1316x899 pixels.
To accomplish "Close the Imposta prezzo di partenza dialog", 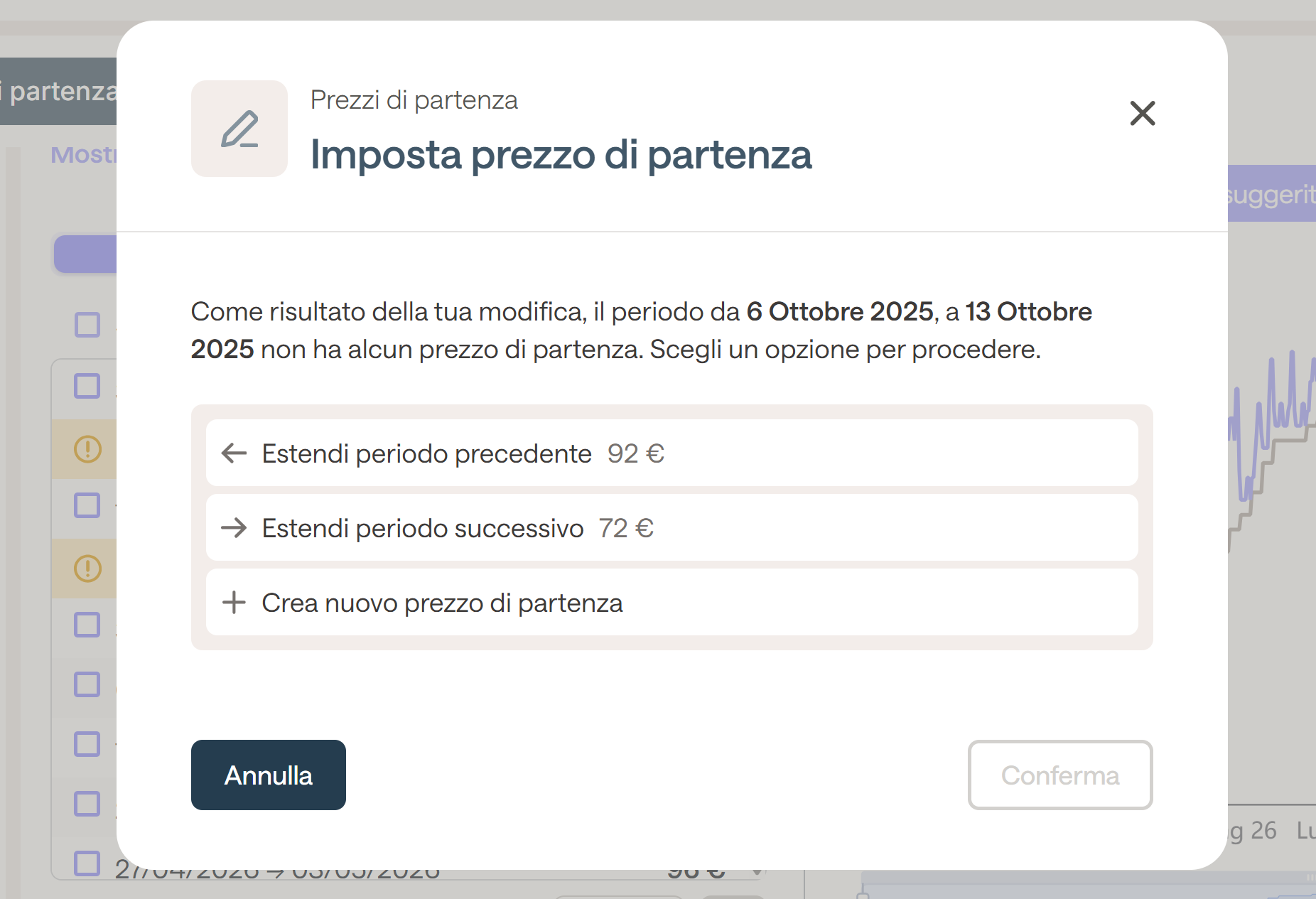I will point(1143,113).
